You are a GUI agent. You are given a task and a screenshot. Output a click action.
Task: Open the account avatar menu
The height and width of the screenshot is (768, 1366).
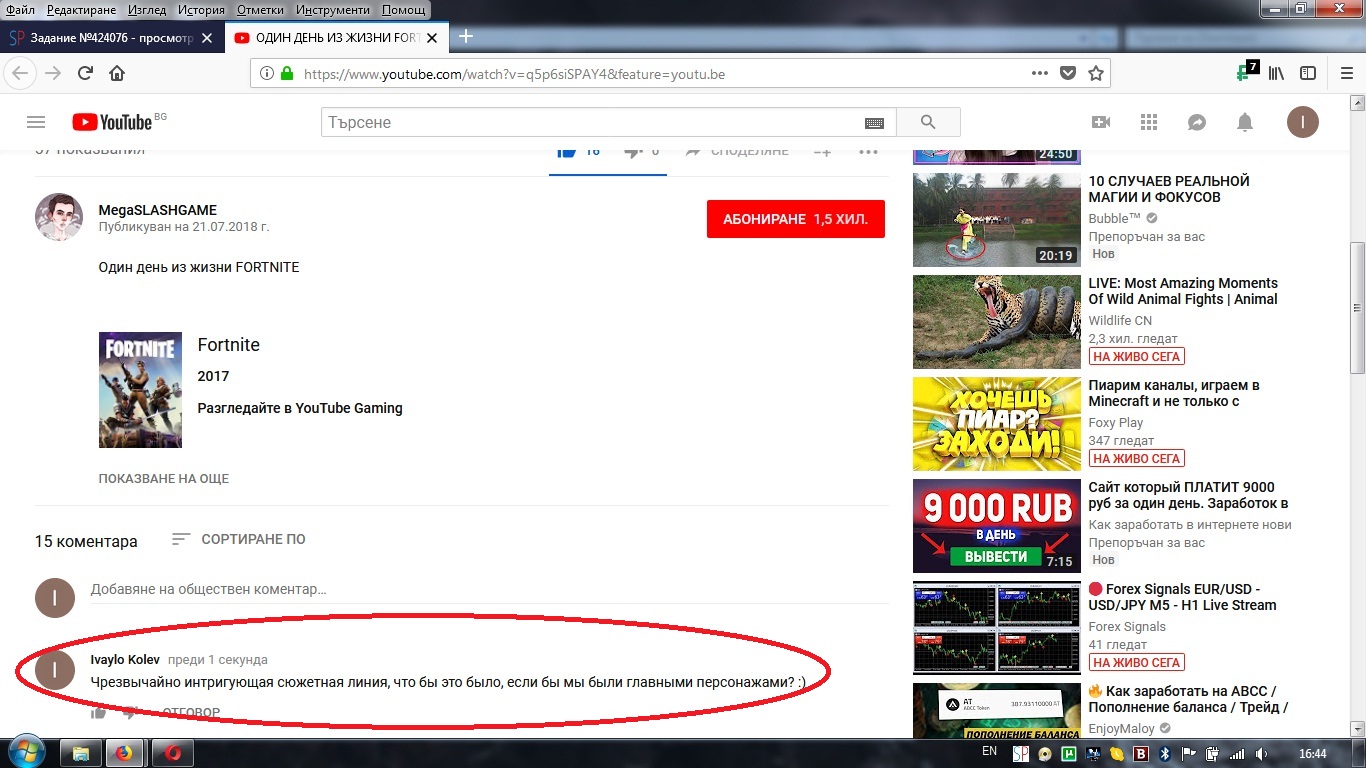[1302, 122]
